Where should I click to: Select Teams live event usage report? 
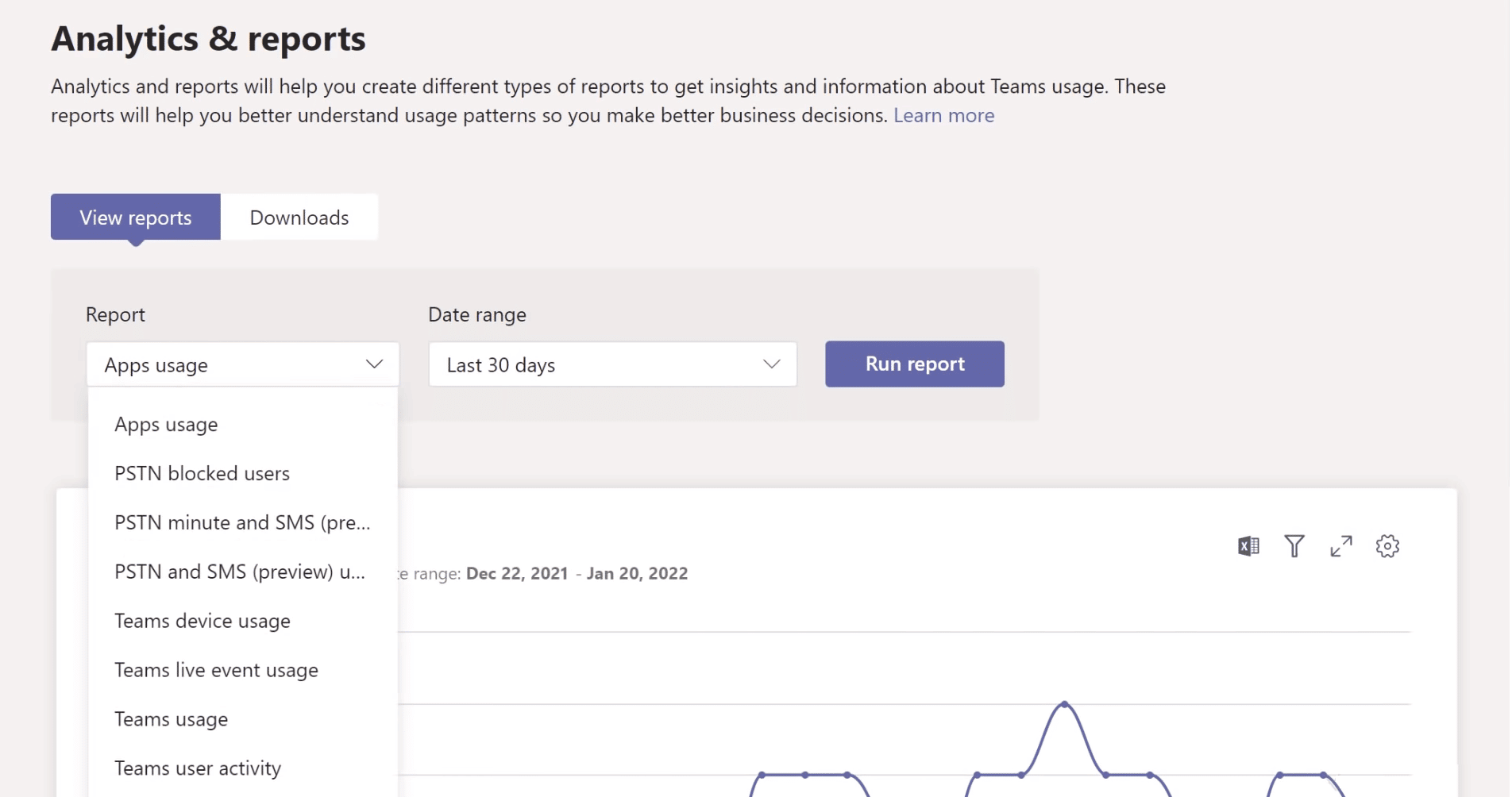click(x=216, y=669)
